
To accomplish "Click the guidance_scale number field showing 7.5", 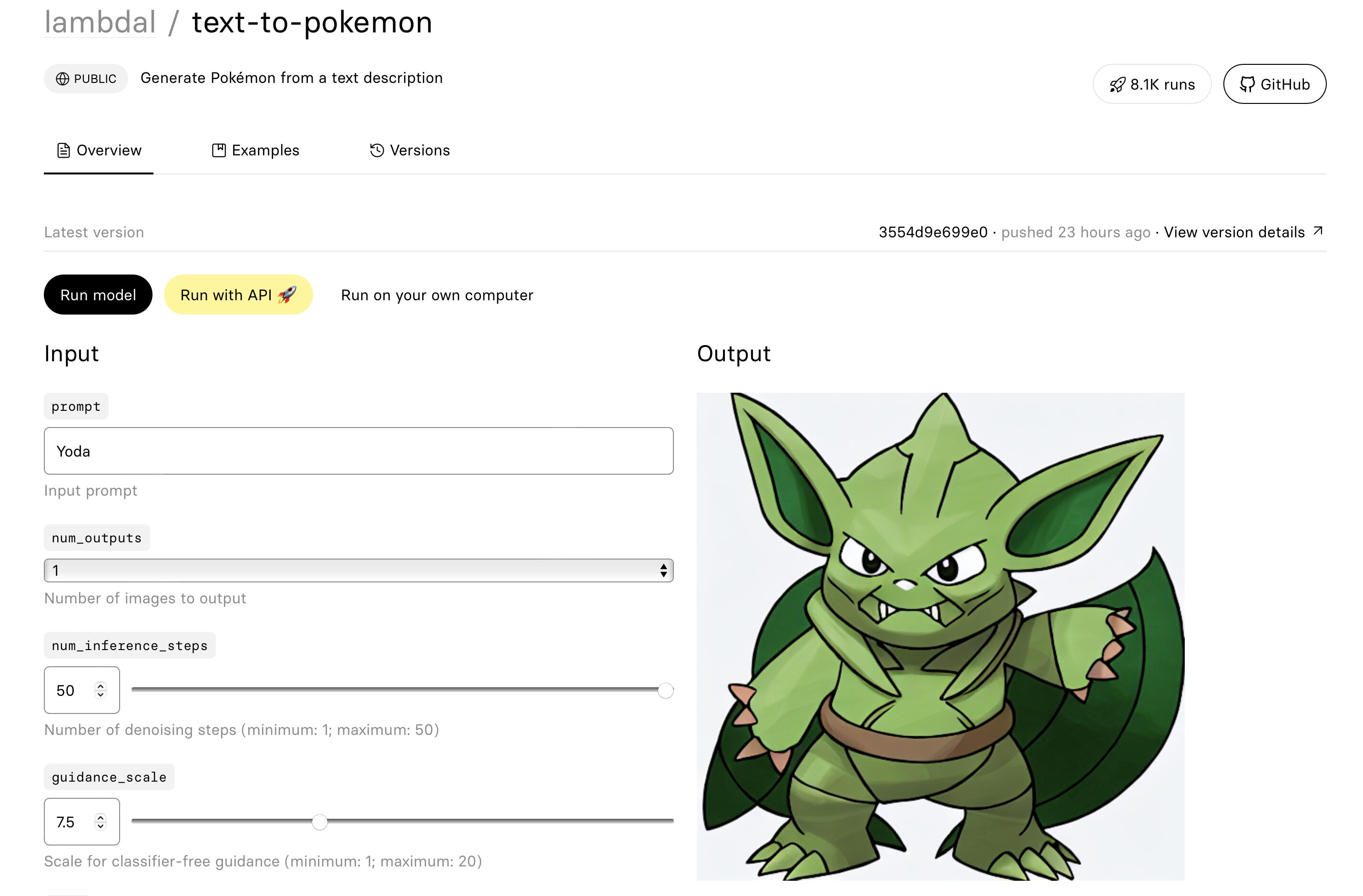I will pyautogui.click(x=82, y=822).
